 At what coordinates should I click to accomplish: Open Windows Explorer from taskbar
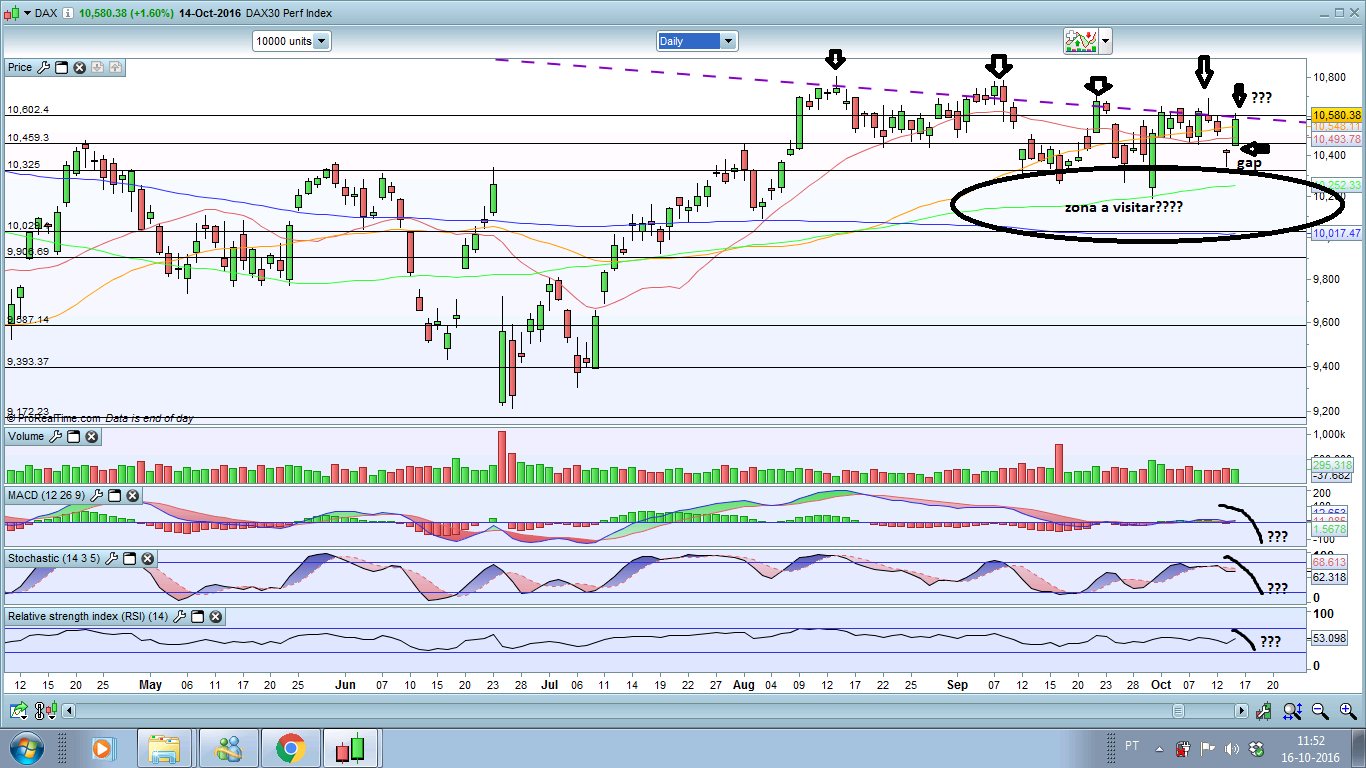tap(166, 748)
